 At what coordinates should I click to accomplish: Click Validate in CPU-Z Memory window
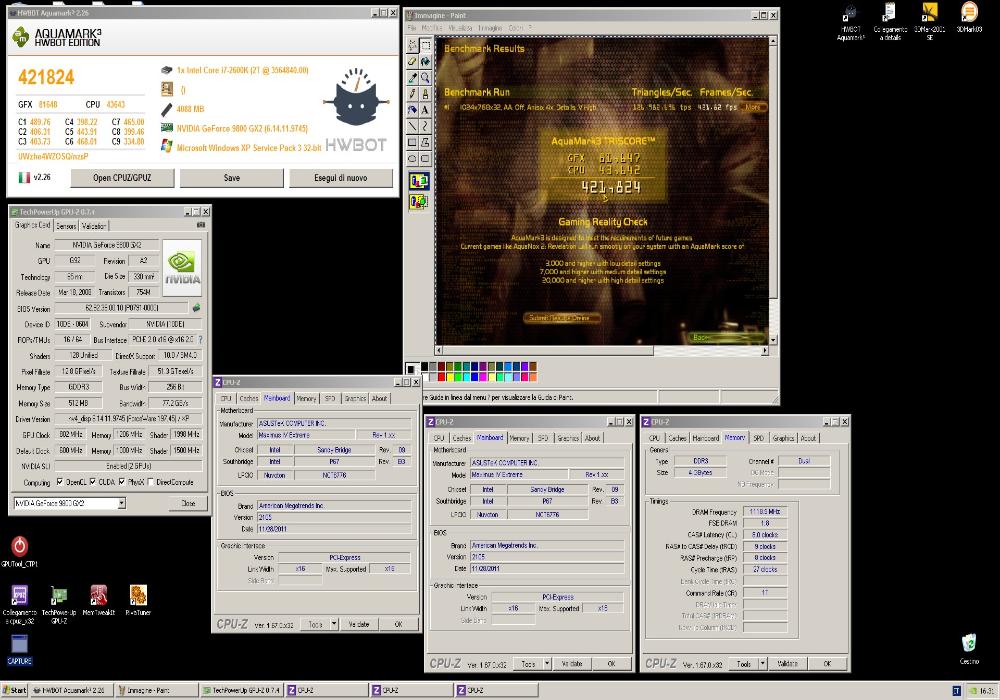click(x=788, y=664)
